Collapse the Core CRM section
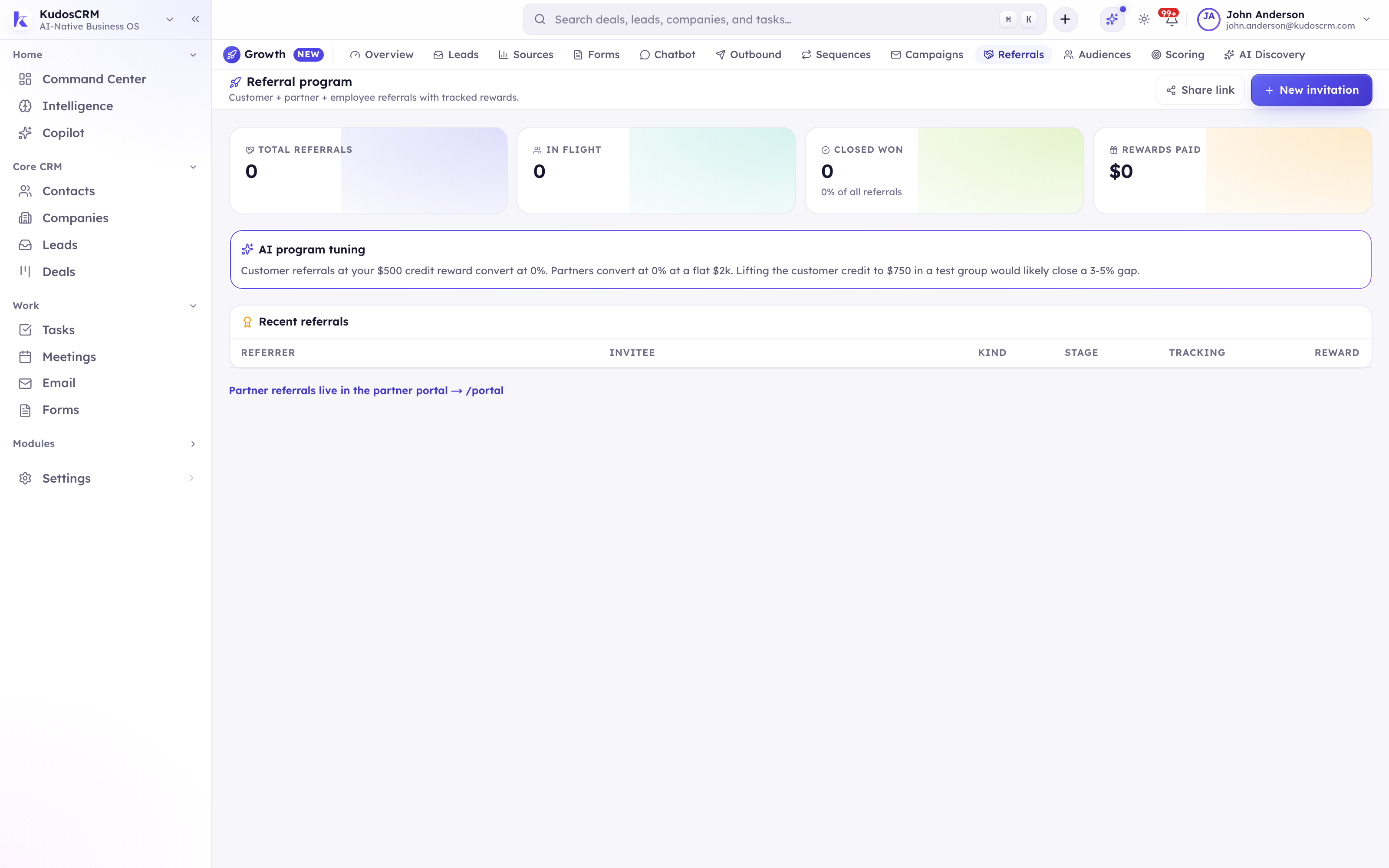Viewport: 1389px width, 868px height. (193, 167)
